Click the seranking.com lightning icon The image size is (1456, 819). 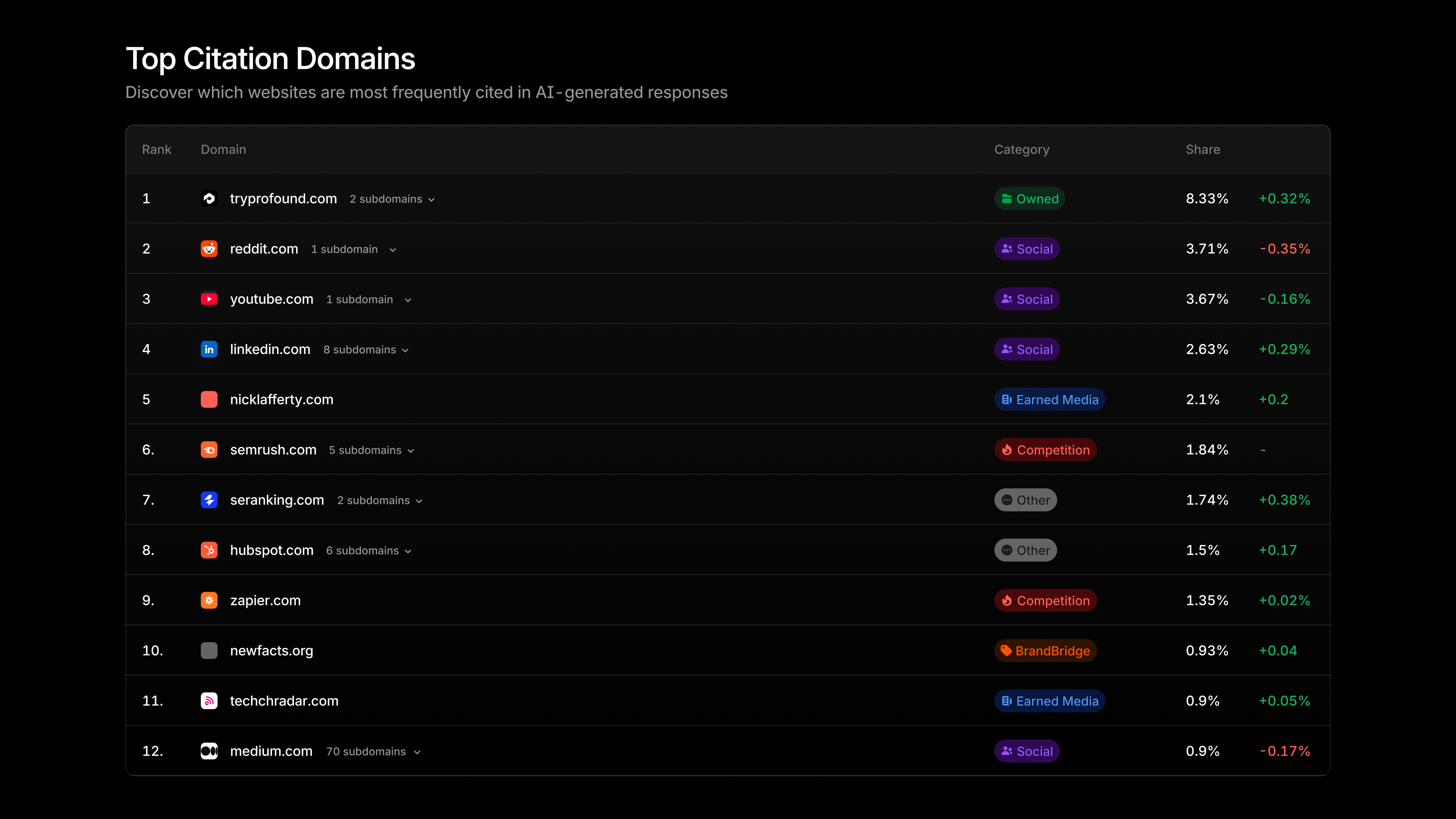tap(209, 500)
